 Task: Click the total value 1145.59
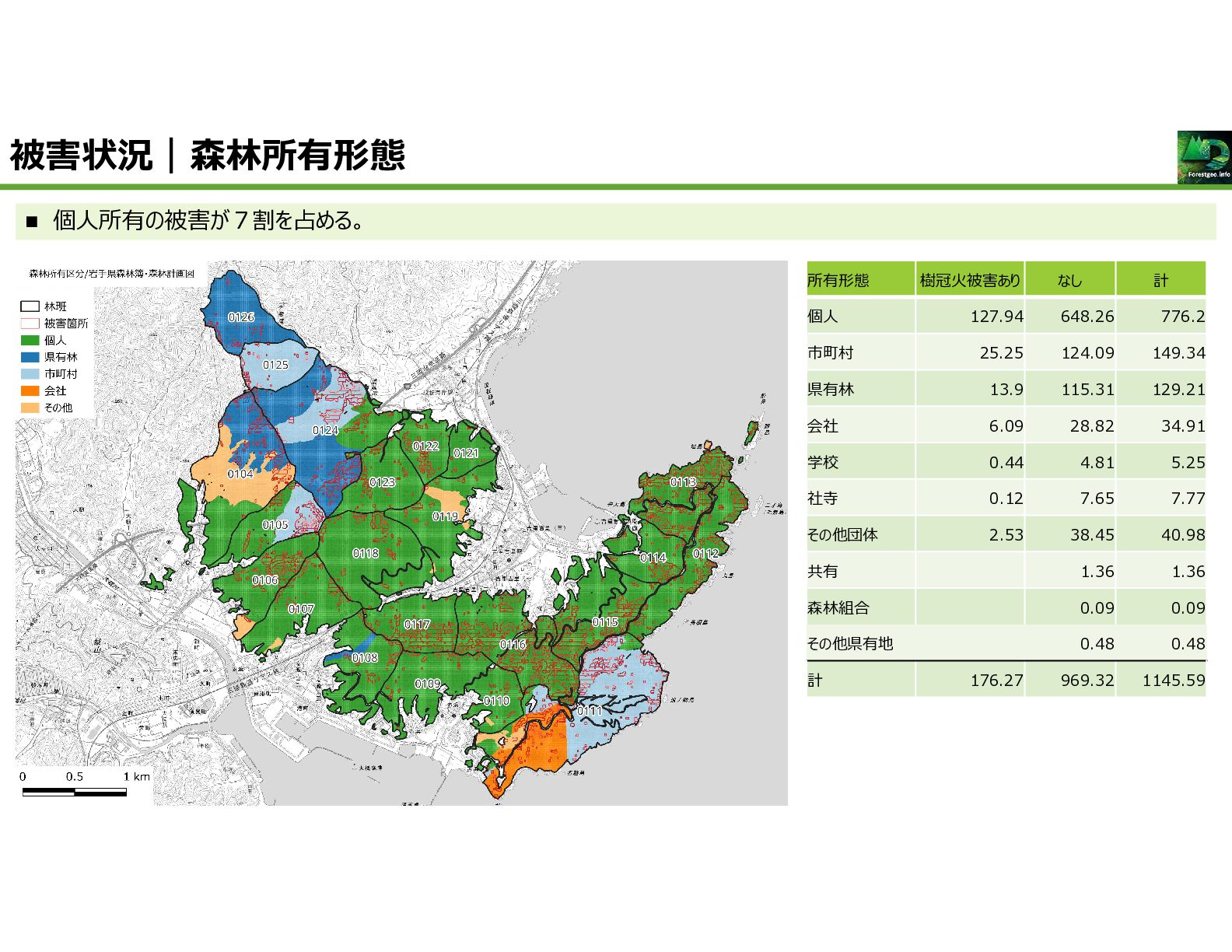pyautogui.click(x=1174, y=681)
